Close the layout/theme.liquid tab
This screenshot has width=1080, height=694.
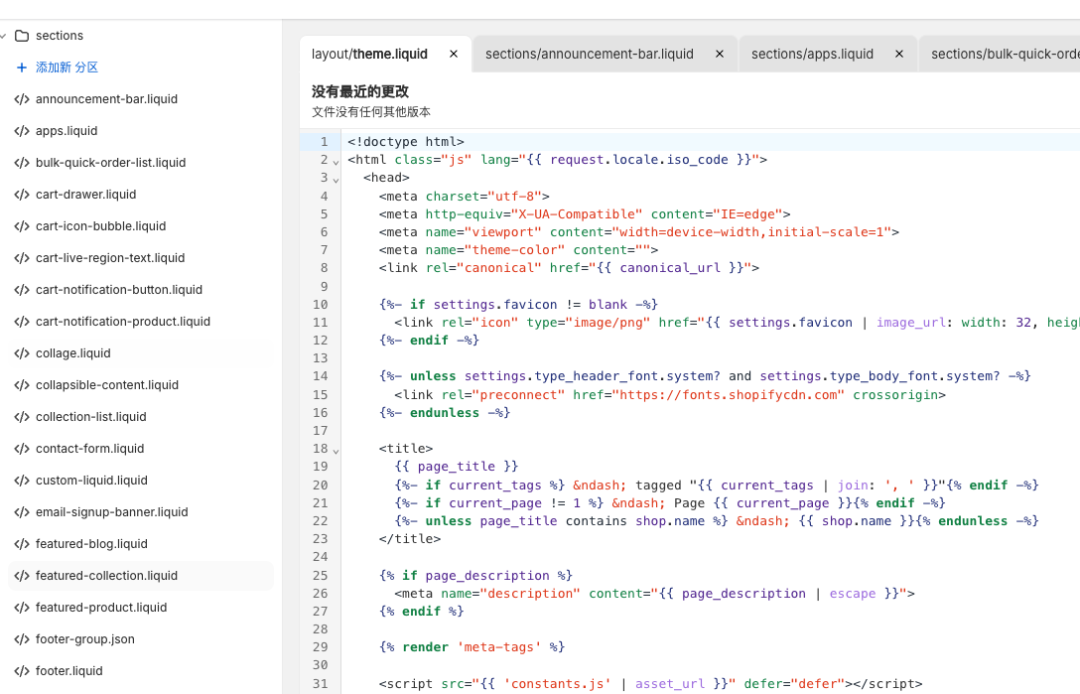point(453,54)
